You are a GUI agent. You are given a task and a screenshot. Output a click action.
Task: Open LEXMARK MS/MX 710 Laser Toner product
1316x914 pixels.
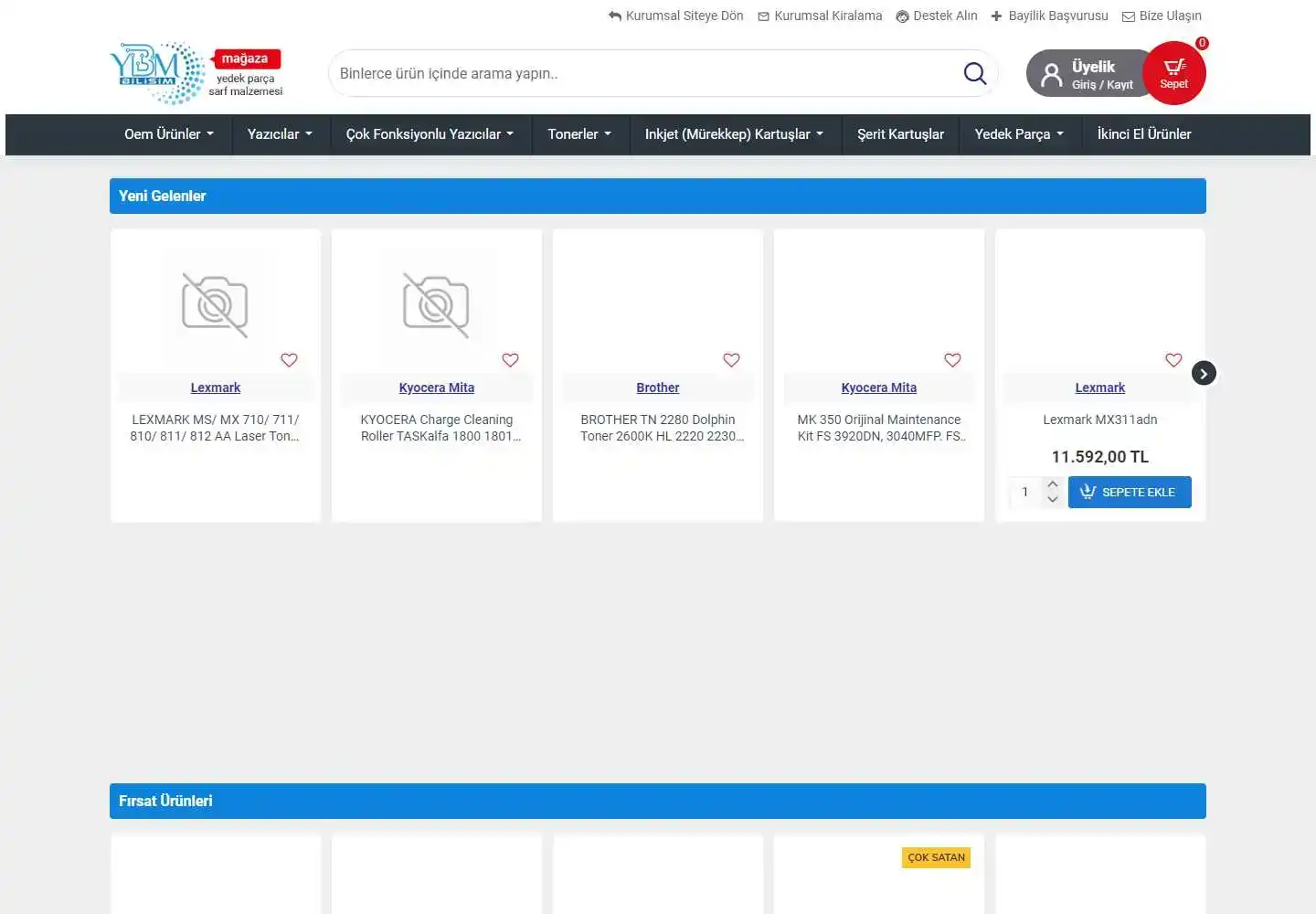tap(216, 428)
